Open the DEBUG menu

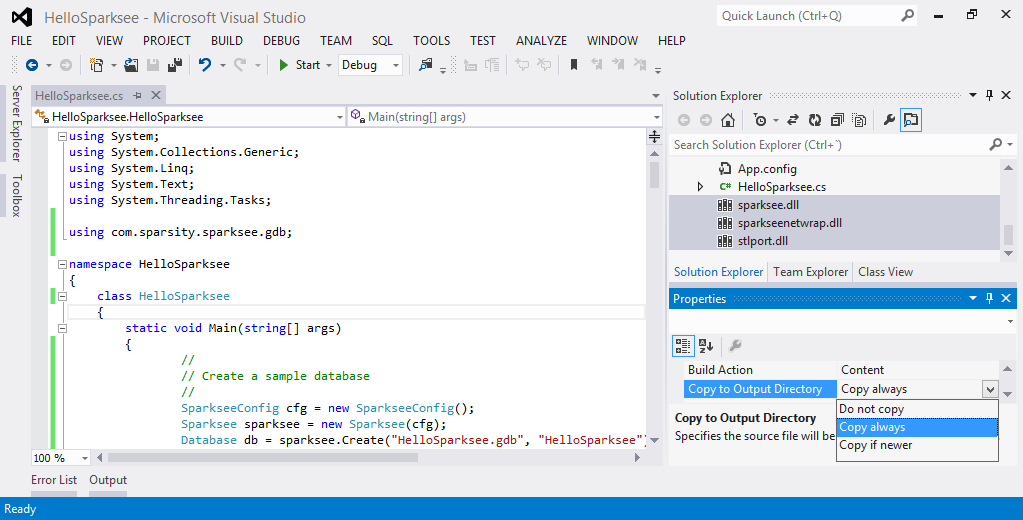(282, 40)
